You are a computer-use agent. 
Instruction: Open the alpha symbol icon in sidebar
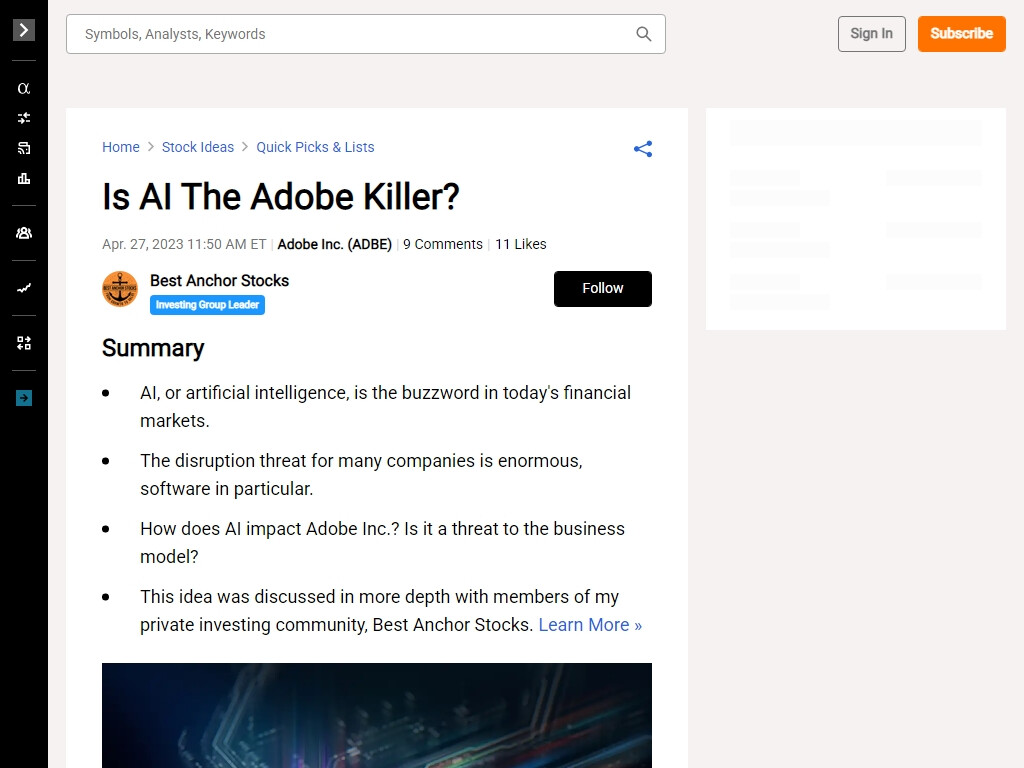click(24, 88)
